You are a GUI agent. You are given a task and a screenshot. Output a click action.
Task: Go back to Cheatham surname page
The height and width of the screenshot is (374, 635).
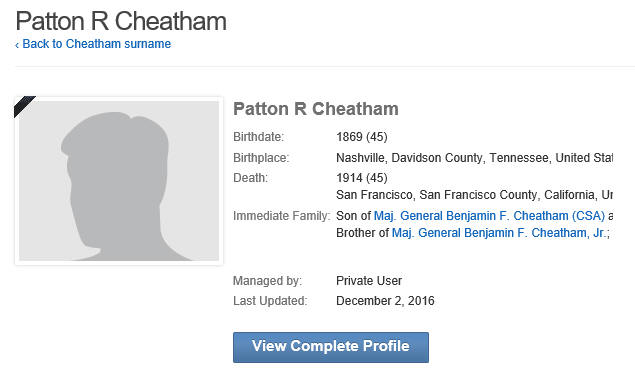(96, 44)
